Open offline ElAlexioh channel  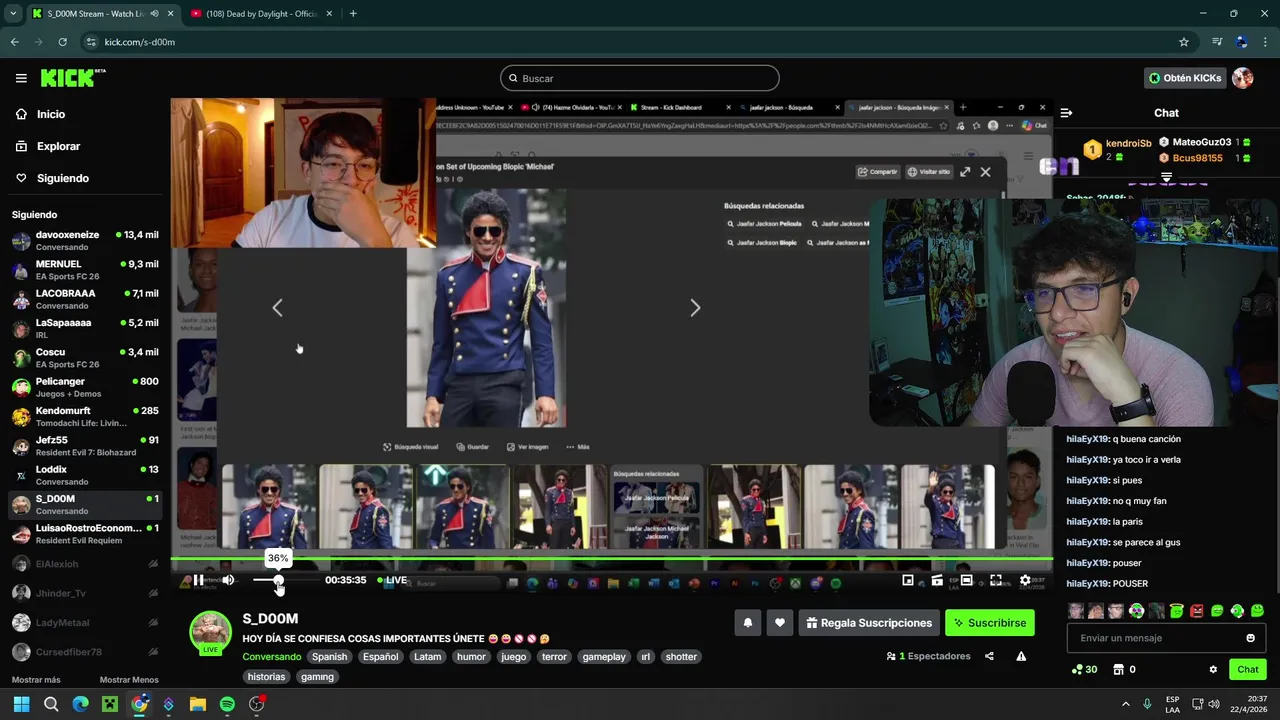click(85, 564)
